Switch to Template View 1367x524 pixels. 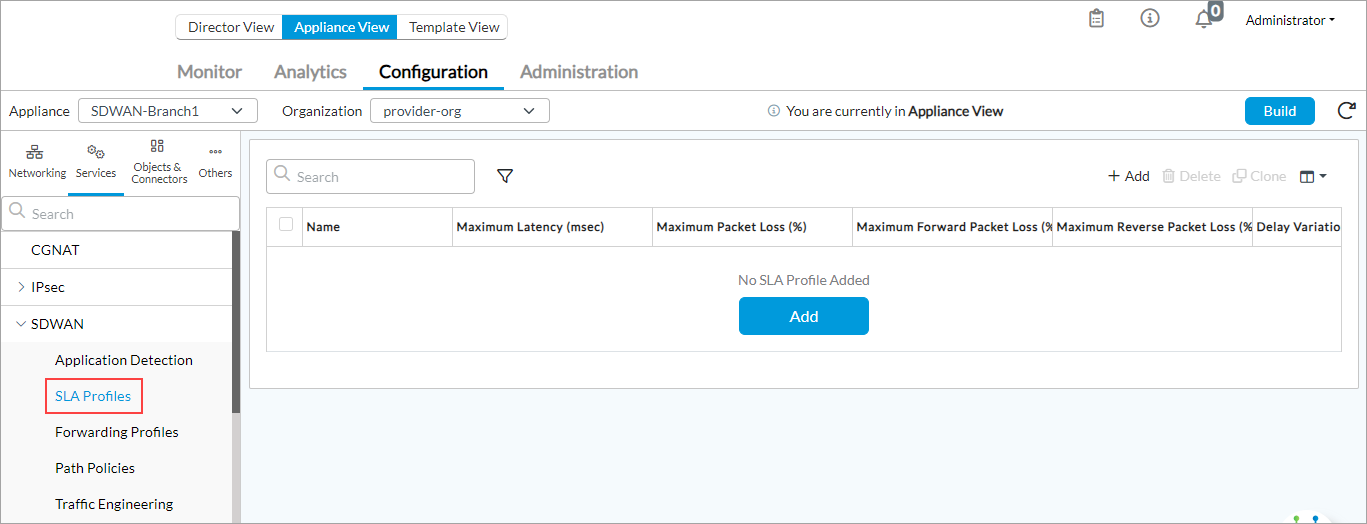(x=454, y=27)
